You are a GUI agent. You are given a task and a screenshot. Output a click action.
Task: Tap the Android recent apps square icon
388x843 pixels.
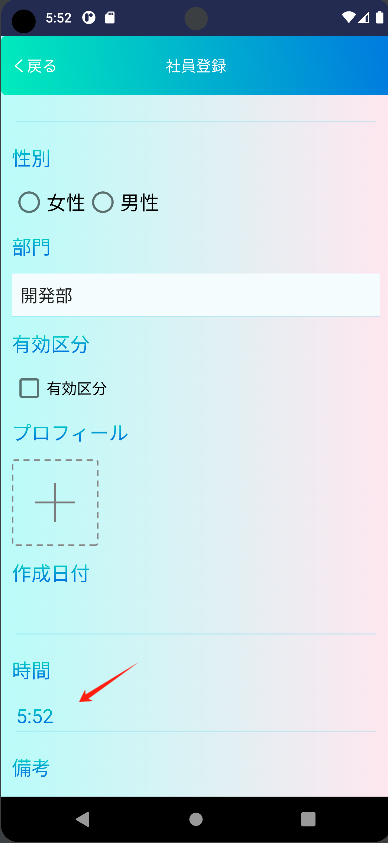pos(308,819)
